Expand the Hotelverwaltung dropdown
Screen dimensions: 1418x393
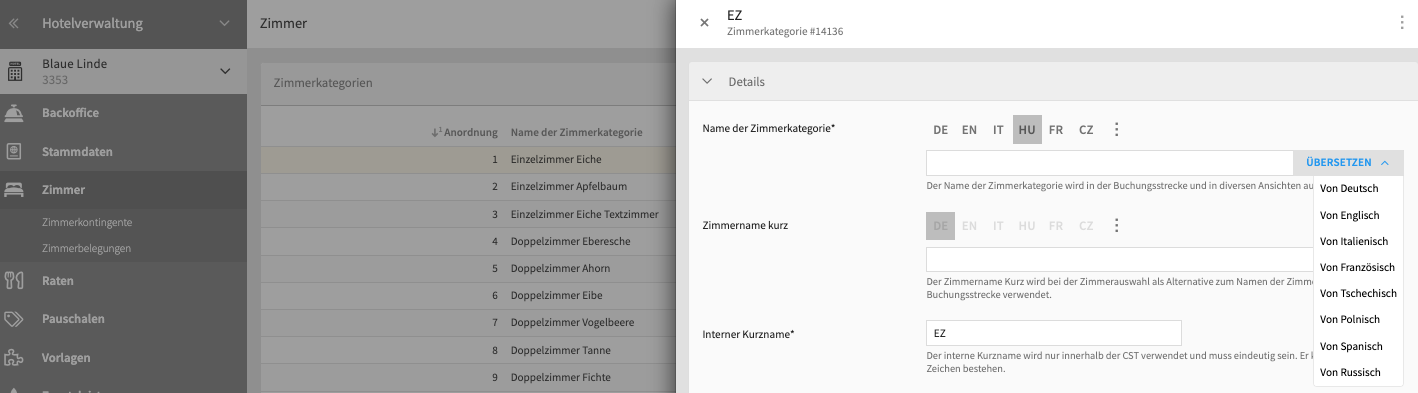tap(225, 23)
